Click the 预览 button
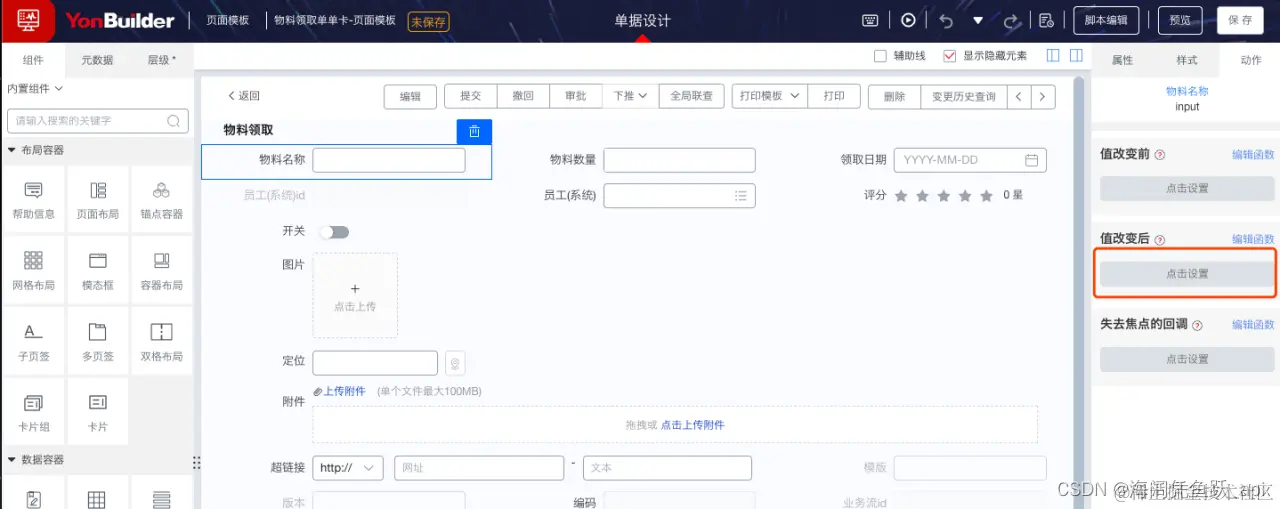The image size is (1280, 509). coord(1180,20)
